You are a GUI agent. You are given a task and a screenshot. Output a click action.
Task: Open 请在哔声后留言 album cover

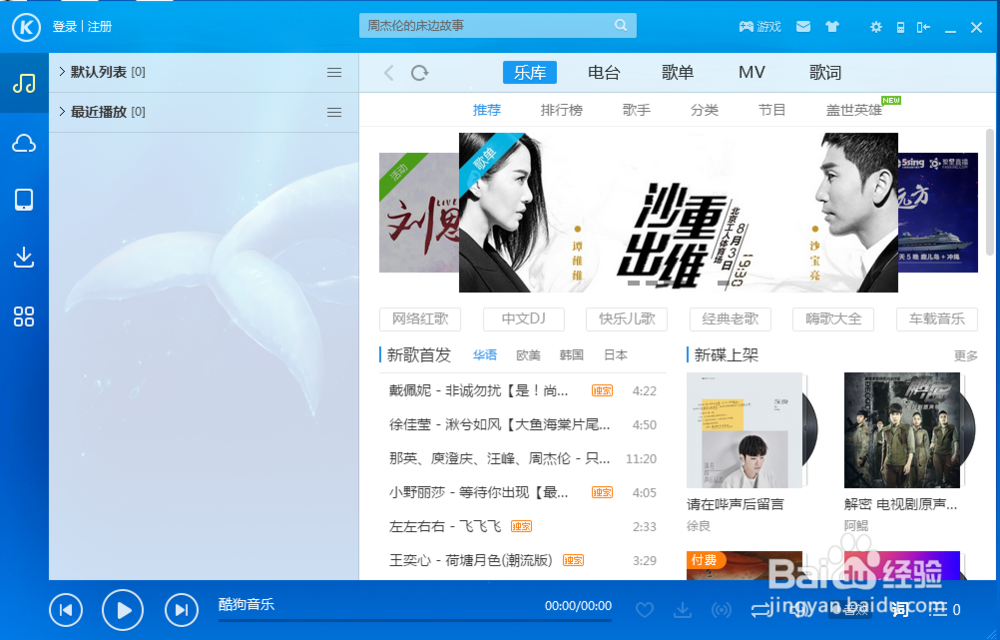coord(745,430)
